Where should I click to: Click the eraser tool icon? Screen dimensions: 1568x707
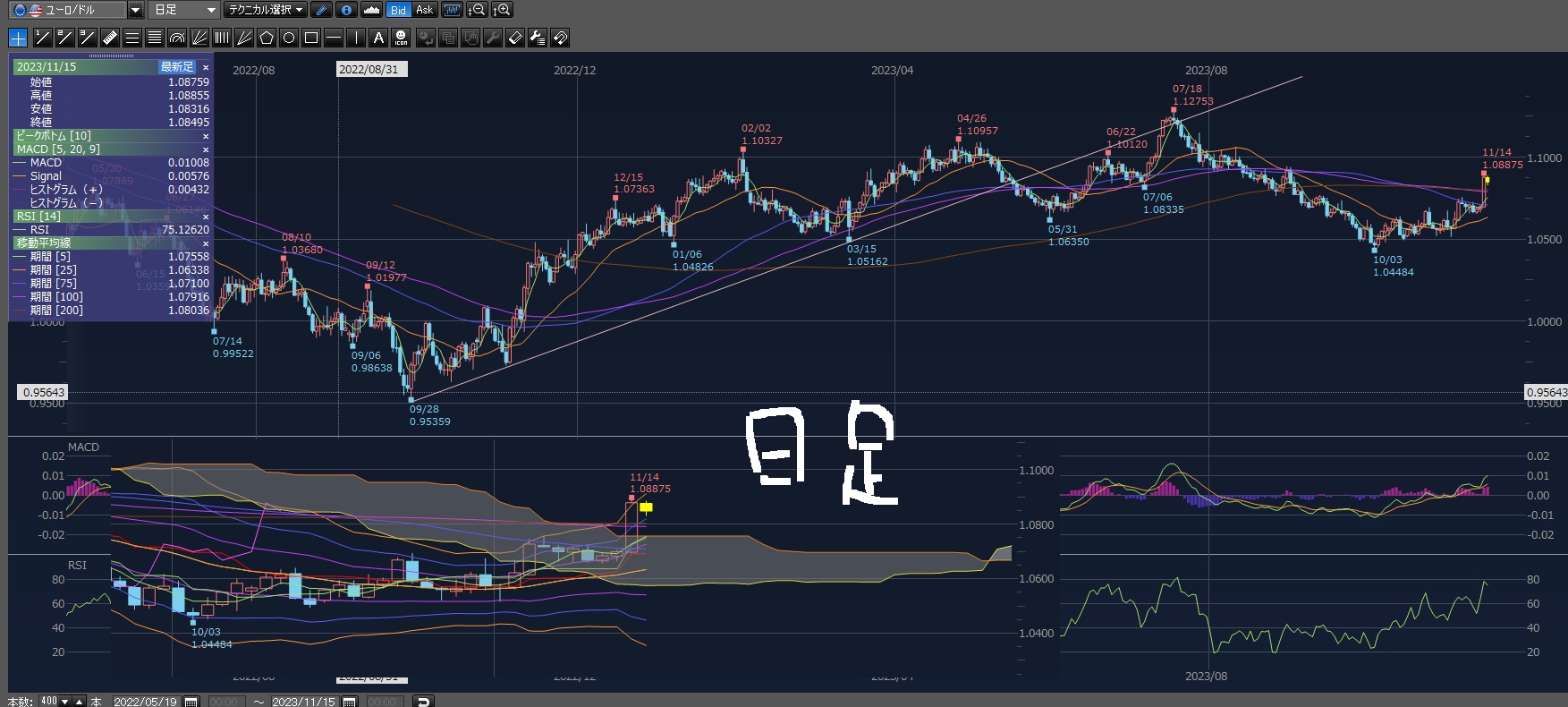click(x=515, y=38)
